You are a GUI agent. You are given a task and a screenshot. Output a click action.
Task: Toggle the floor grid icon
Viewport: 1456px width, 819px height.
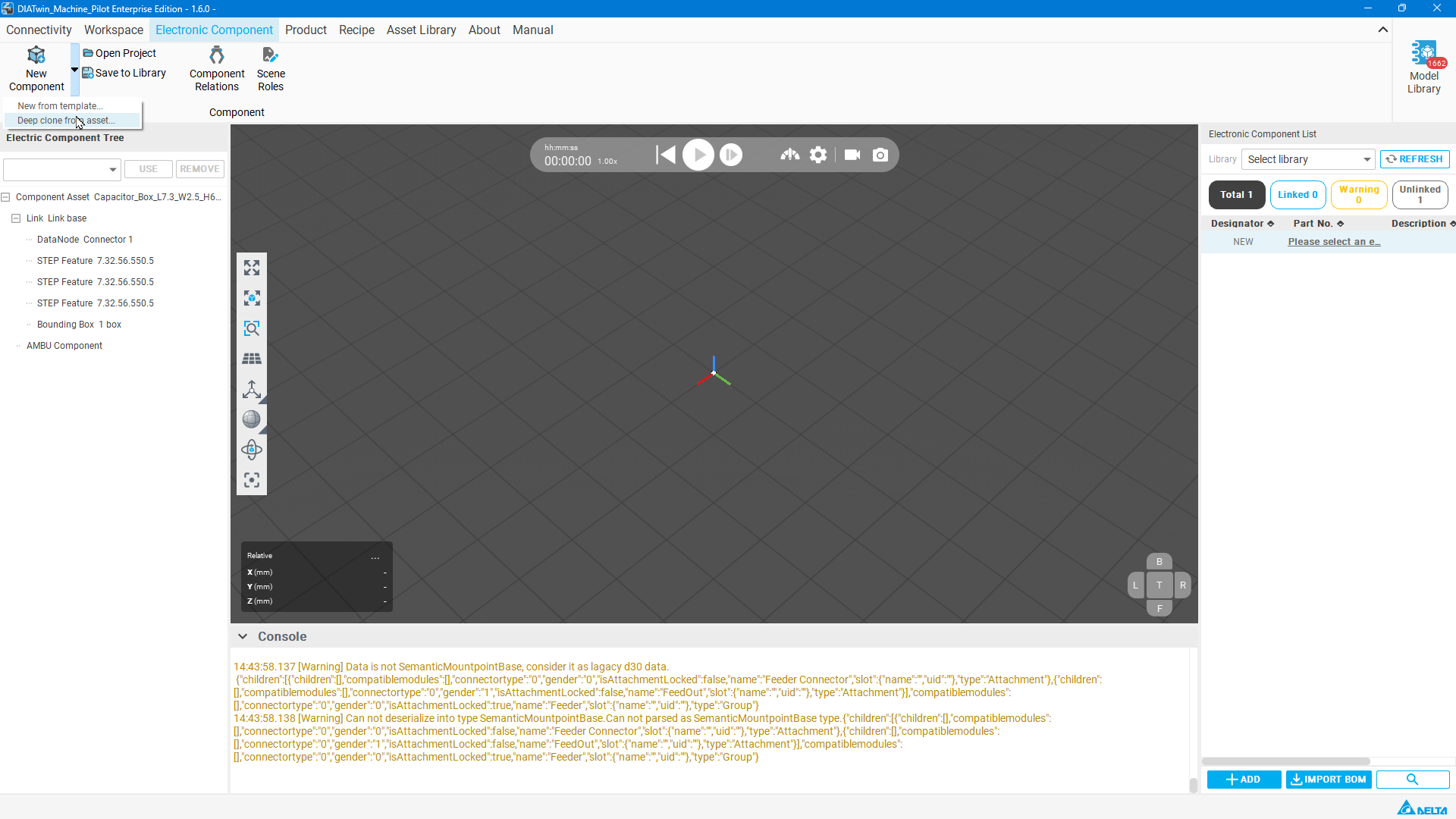(x=252, y=359)
